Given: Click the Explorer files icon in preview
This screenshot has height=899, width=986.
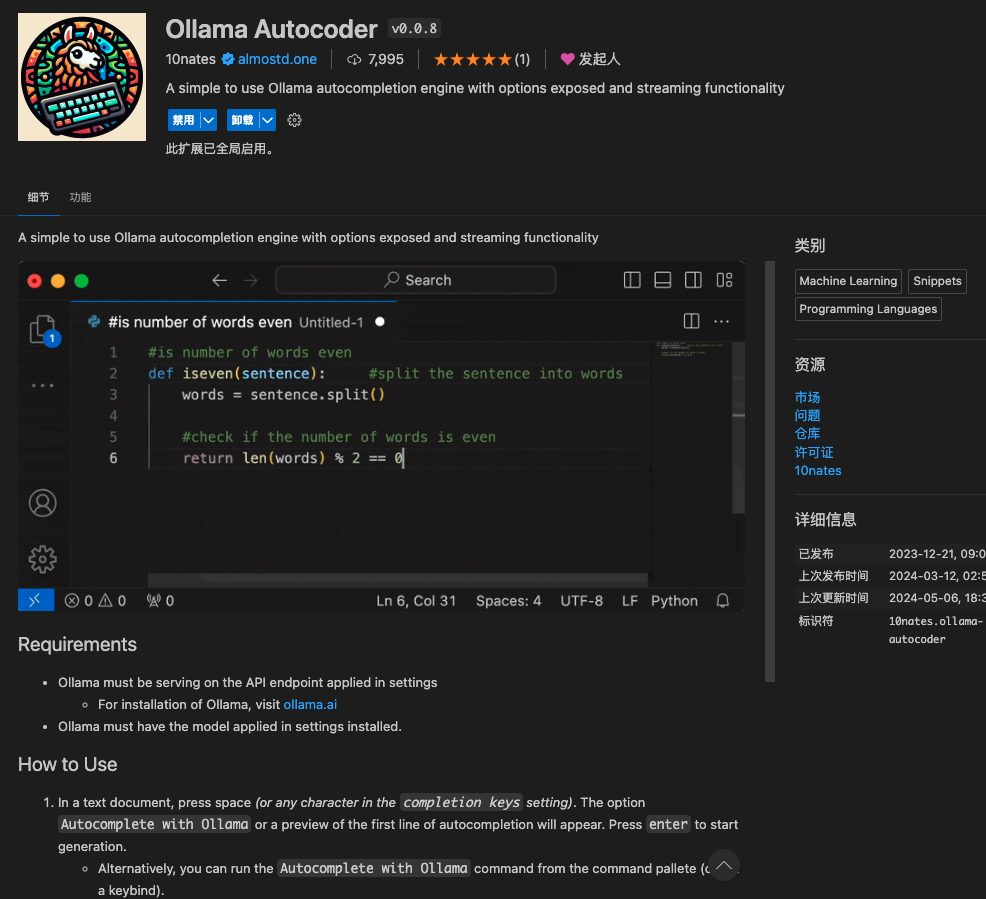Looking at the screenshot, I should (43, 329).
